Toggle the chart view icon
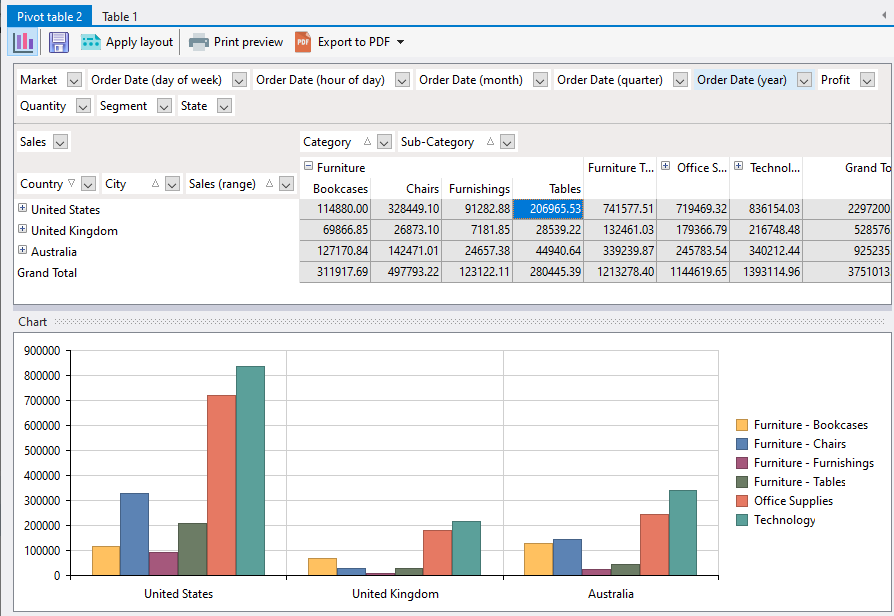 tap(23, 42)
